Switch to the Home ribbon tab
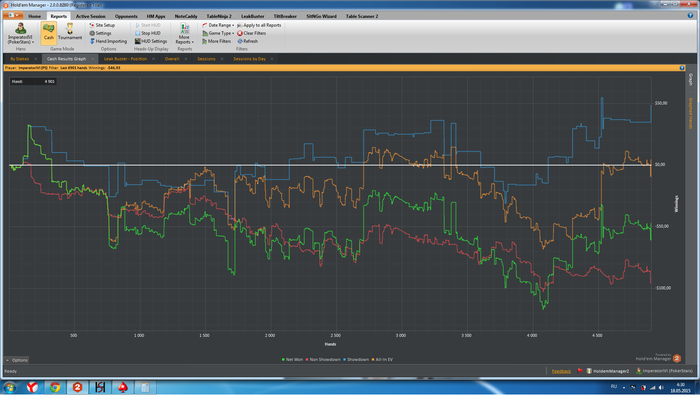 pyautogui.click(x=34, y=16)
